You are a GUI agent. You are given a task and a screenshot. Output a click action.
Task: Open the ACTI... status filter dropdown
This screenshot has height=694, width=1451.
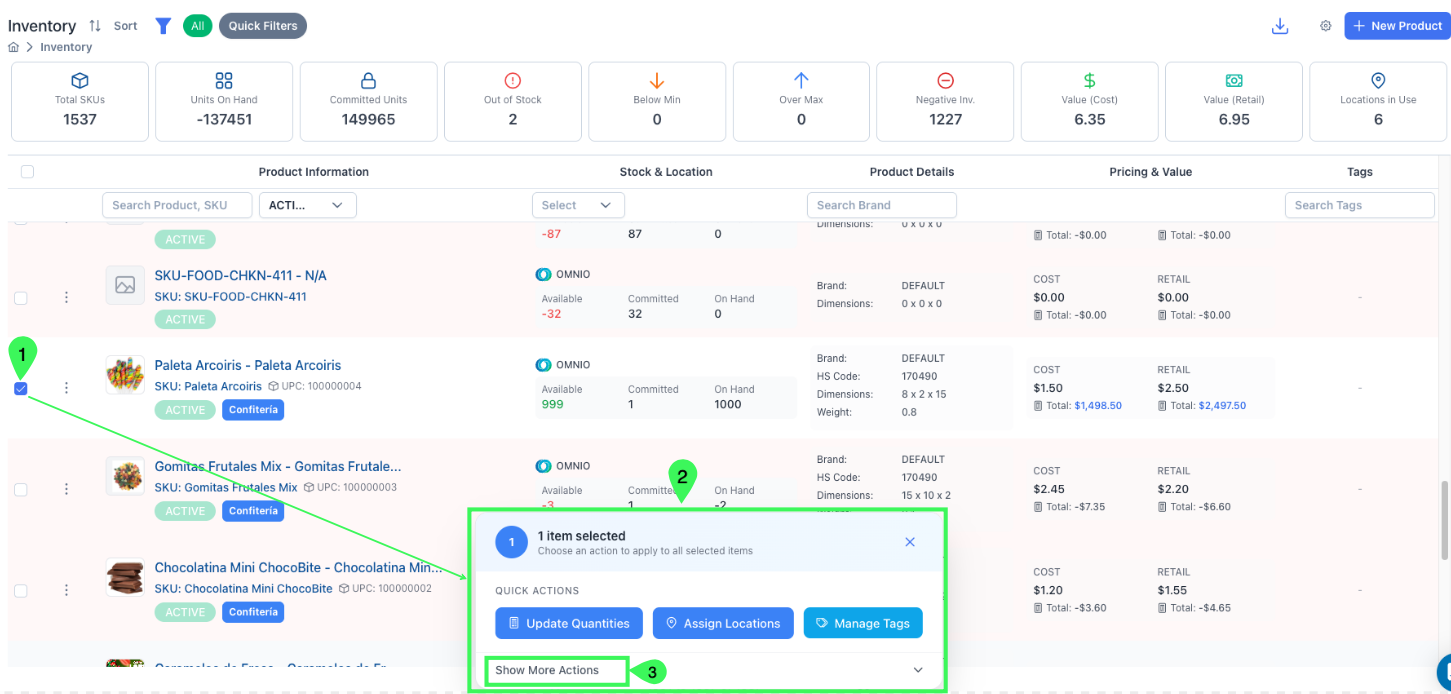307,205
